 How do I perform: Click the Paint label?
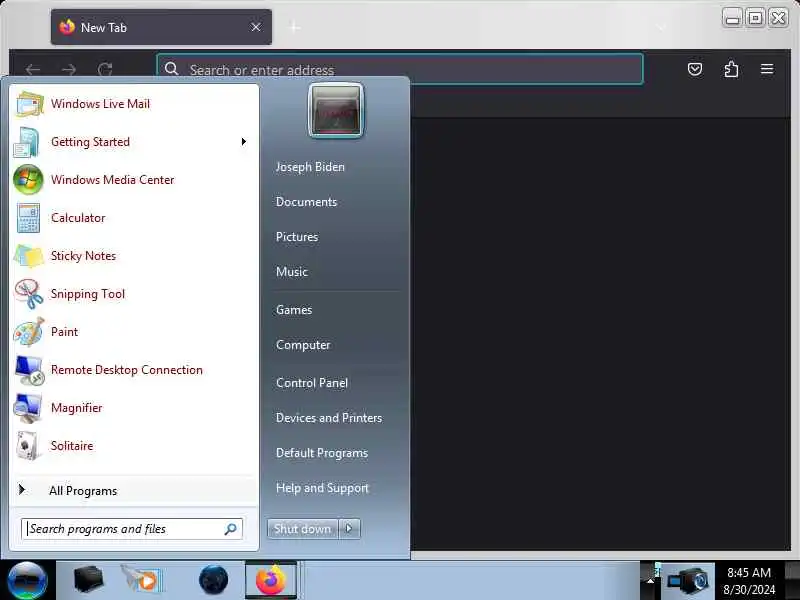click(x=64, y=332)
